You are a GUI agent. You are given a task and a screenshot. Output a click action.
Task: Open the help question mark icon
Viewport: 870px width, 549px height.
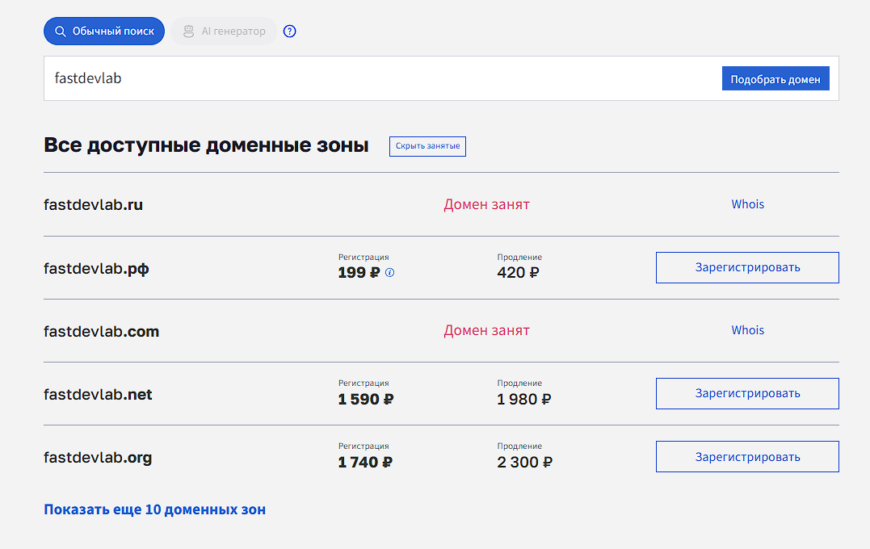coord(290,31)
